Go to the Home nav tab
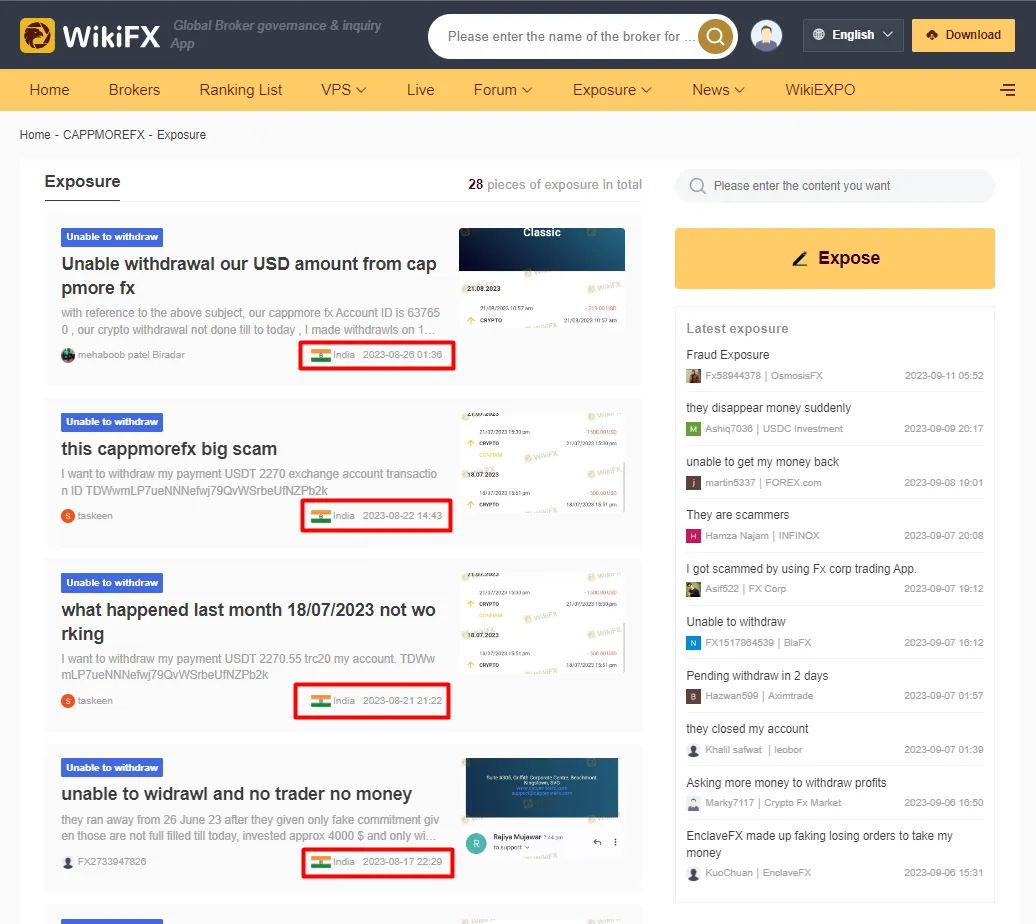Image resolution: width=1036 pixels, height=924 pixels. [x=50, y=90]
